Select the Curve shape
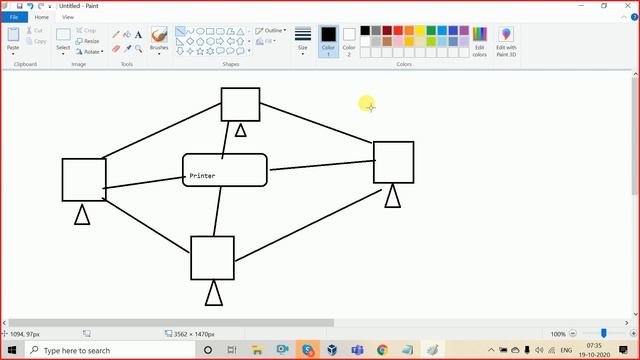 tap(190, 31)
